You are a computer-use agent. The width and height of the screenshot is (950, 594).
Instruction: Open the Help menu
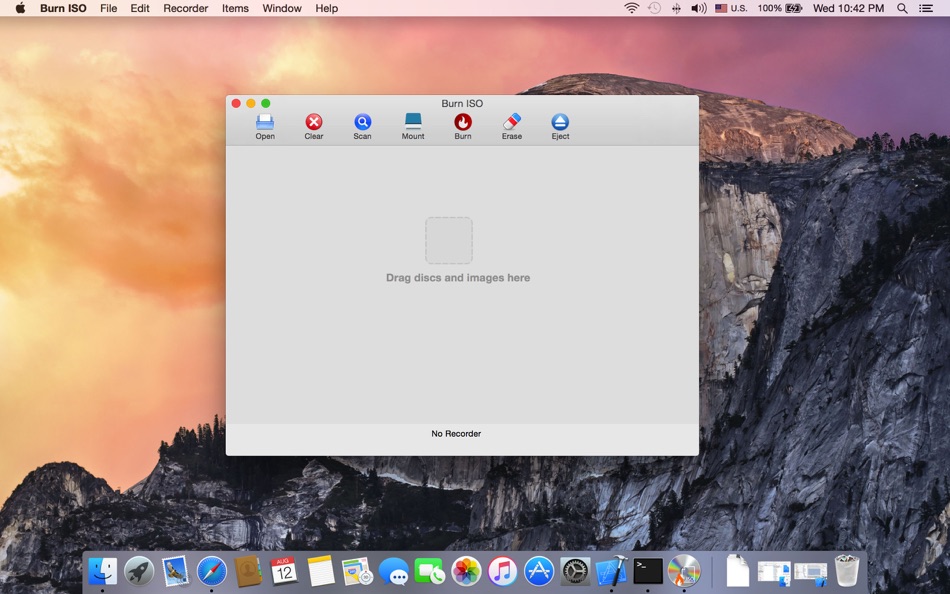[327, 8]
